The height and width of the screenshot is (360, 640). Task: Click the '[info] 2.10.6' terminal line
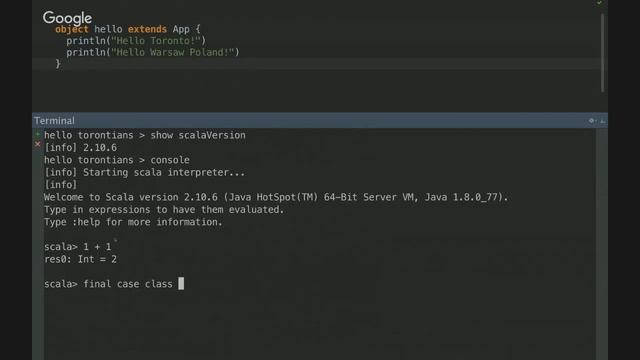(80, 148)
